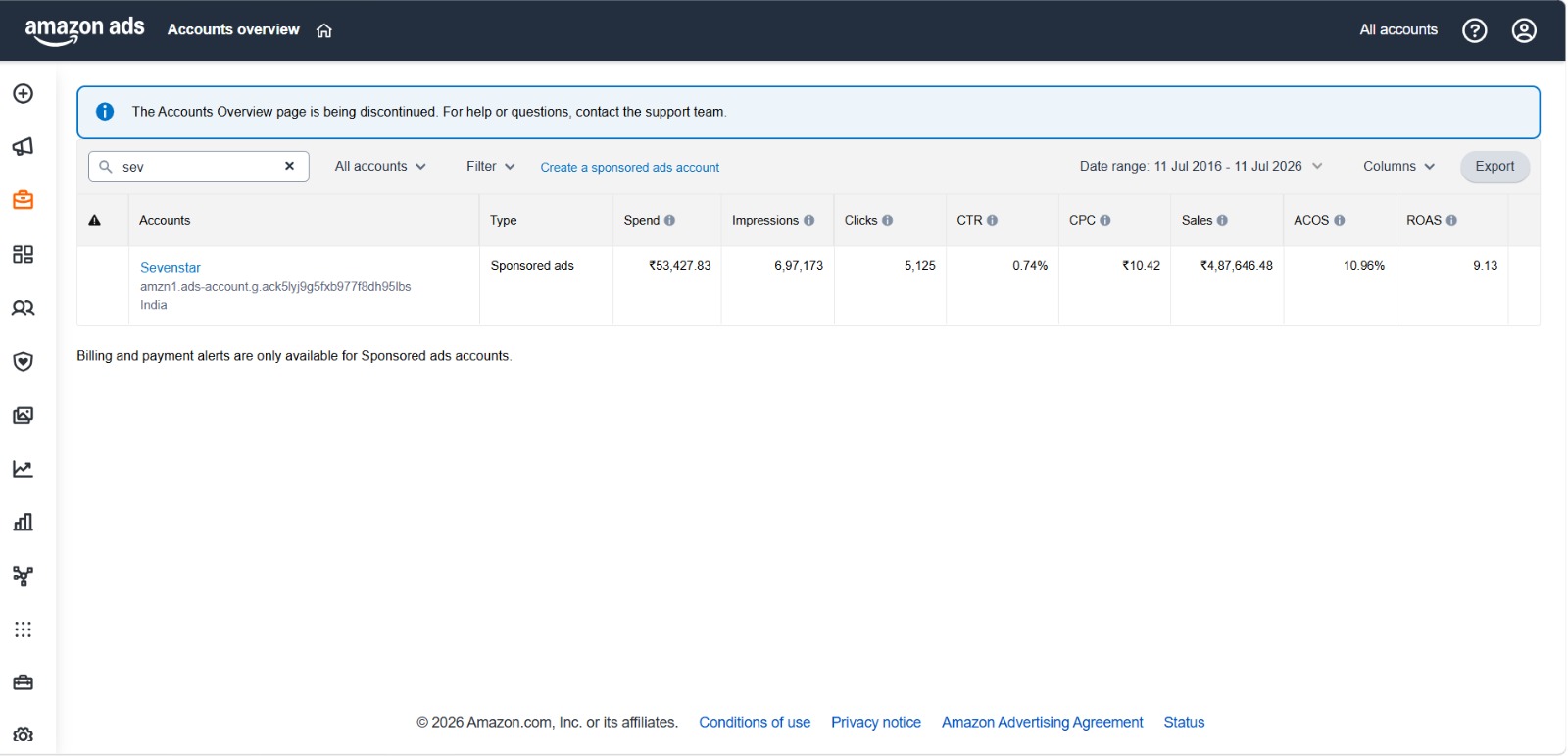Click the ₹10.42 CPC value

point(1141,266)
